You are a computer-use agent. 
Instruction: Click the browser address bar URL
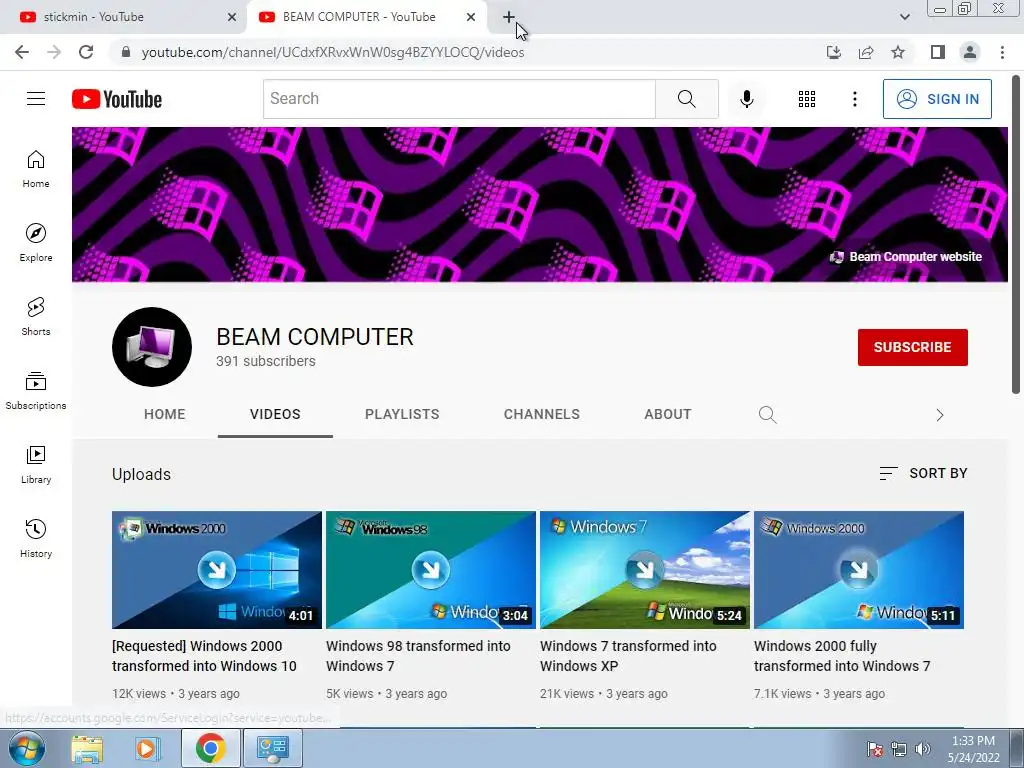333,52
